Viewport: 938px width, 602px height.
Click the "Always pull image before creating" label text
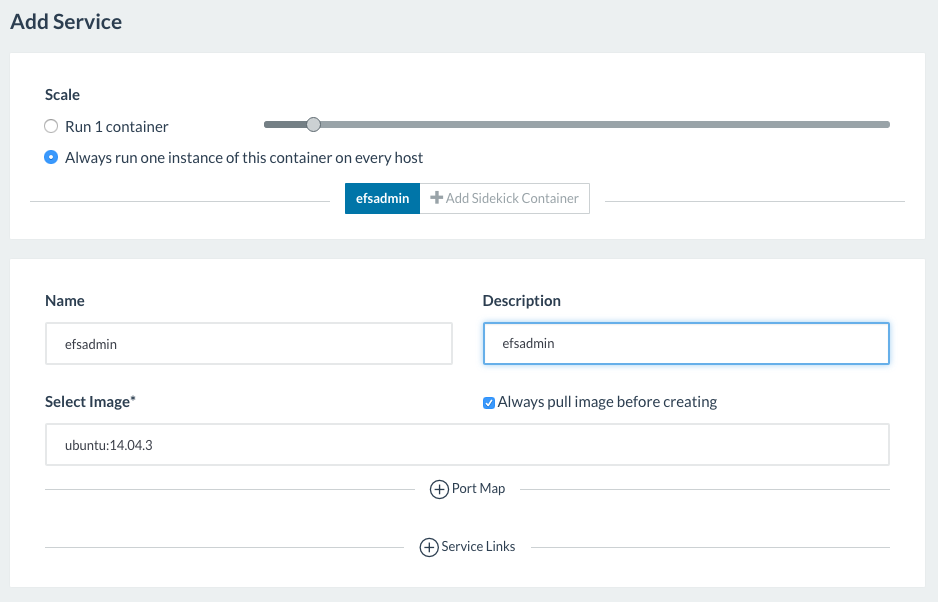[607, 402]
